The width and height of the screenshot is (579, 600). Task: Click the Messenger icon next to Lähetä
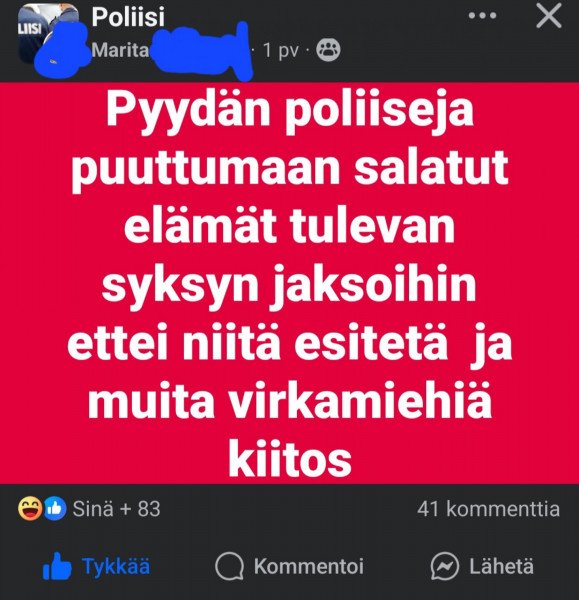(444, 566)
